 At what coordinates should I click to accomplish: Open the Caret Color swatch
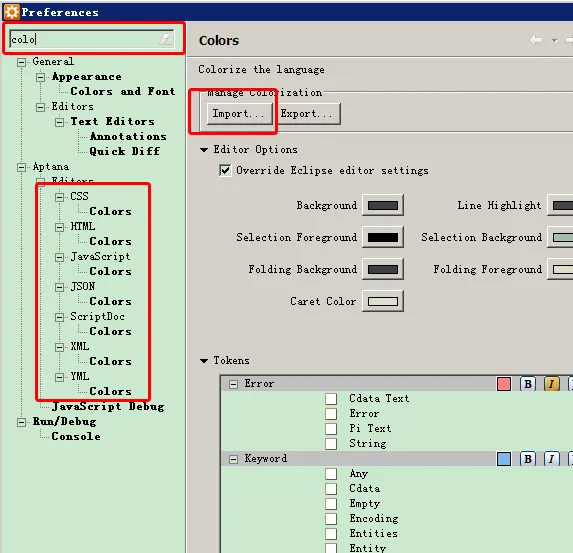[383, 301]
